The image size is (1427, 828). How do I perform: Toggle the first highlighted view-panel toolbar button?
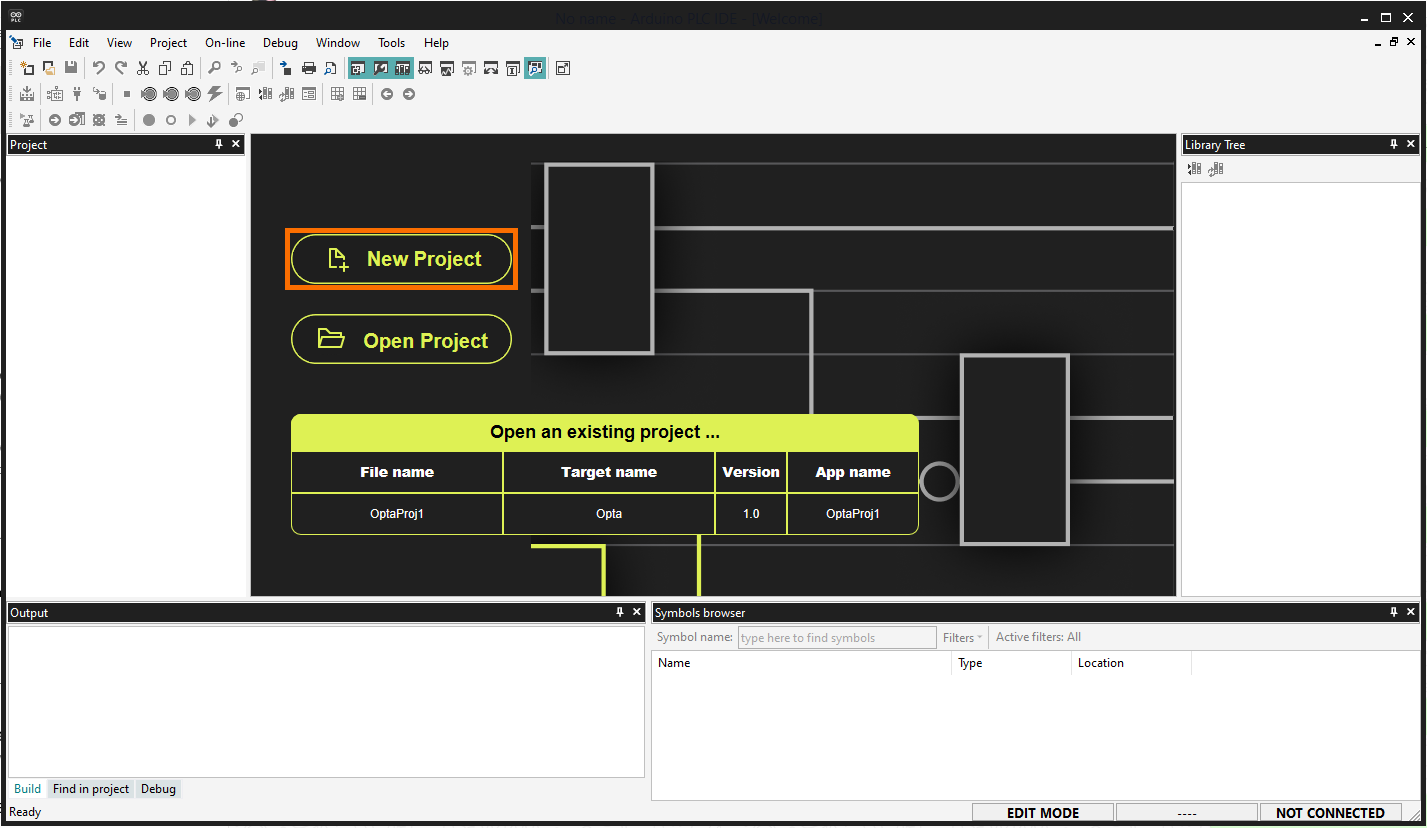click(358, 68)
